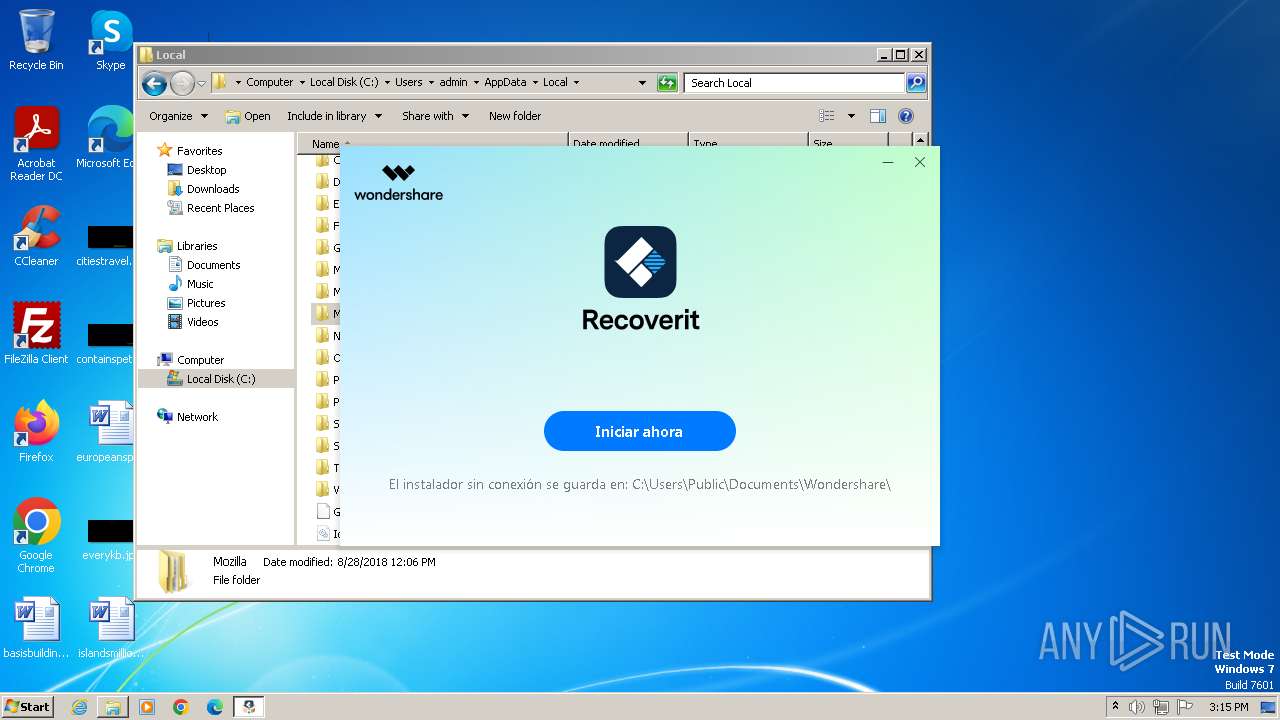Open the view options dropdown arrow
Viewport: 1280px width, 720px height.
[x=851, y=116]
